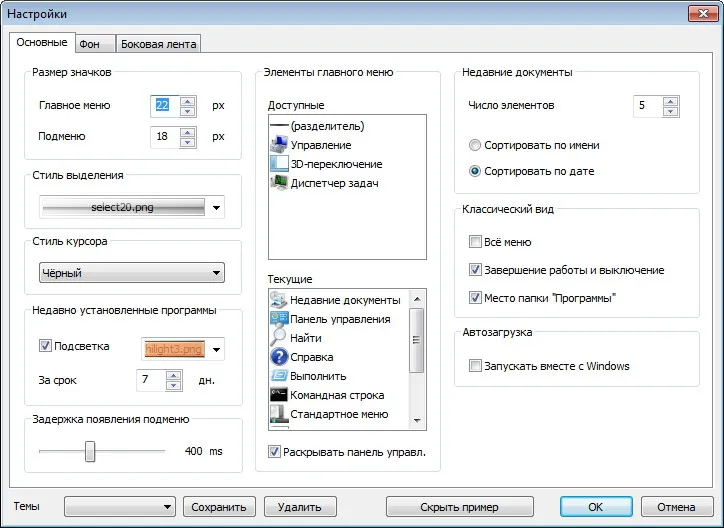Click the Скрыть пример button

click(x=459, y=507)
